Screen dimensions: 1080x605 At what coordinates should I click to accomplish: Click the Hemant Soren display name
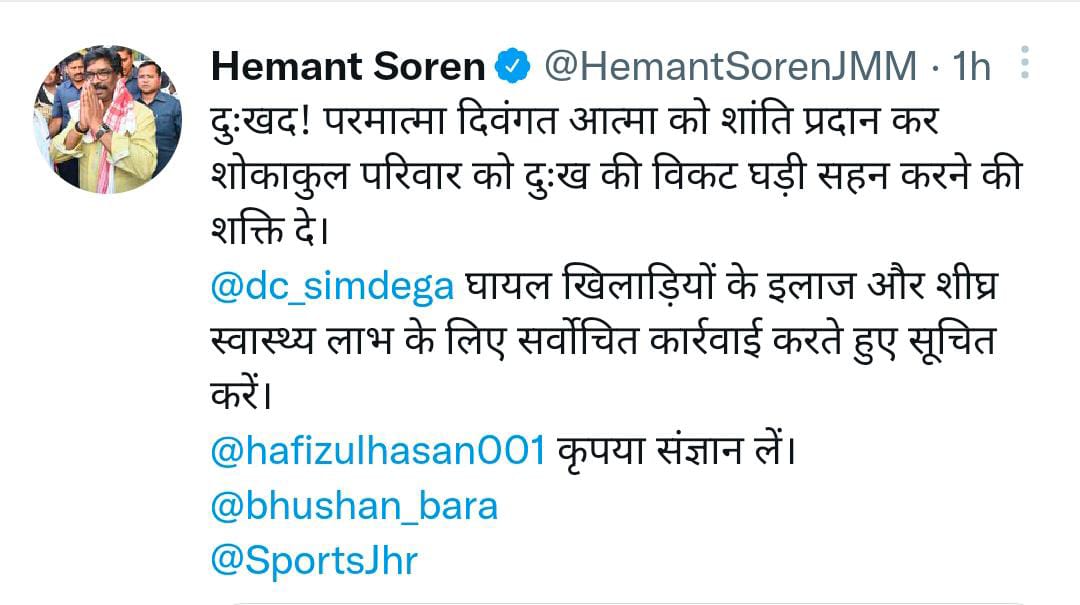[349, 67]
